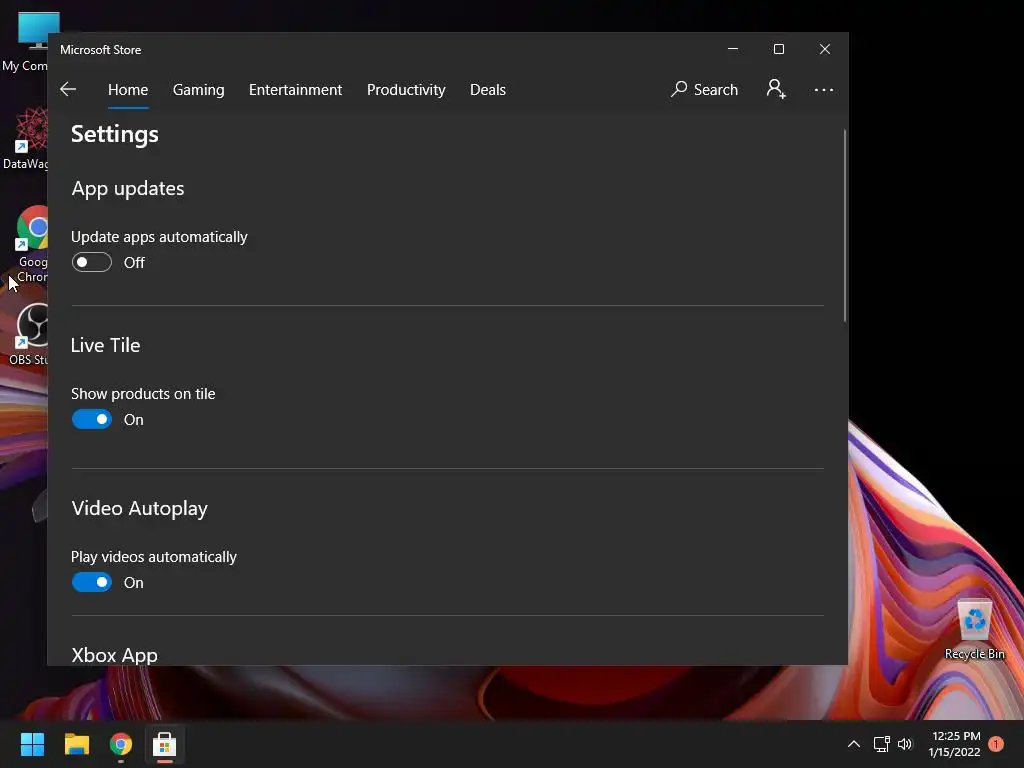
Task: Disable Play videos automatically
Action: click(x=91, y=583)
